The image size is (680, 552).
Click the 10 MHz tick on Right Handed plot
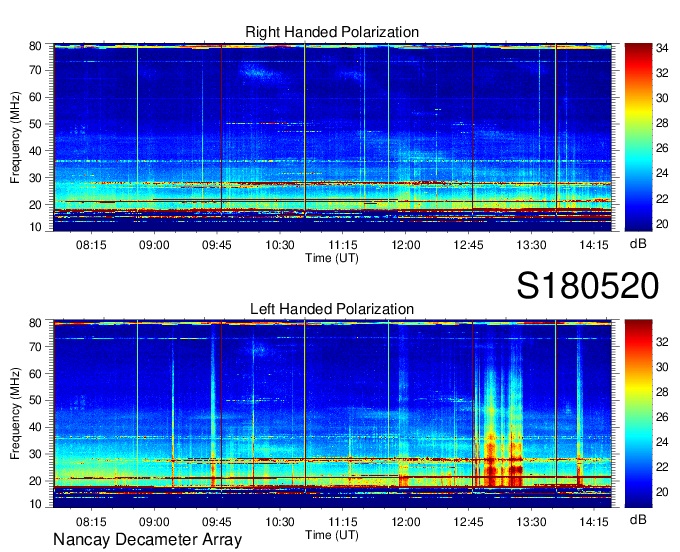(35, 227)
